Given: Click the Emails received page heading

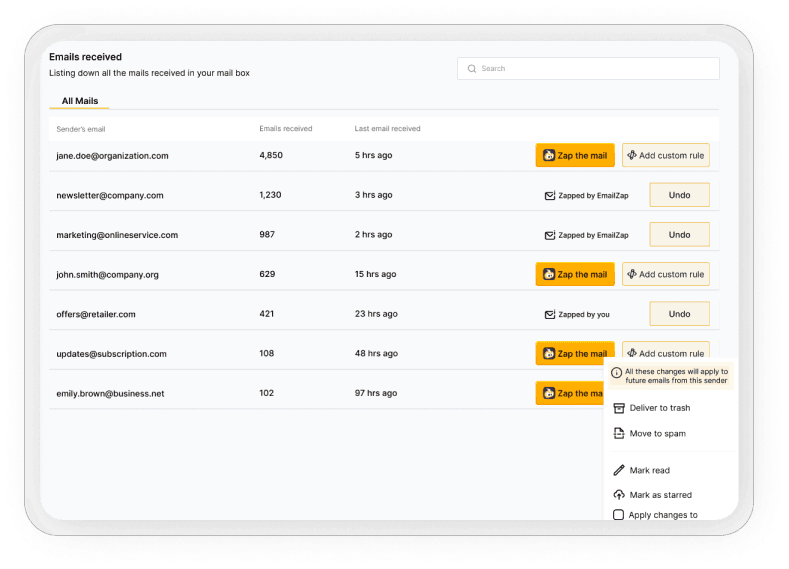Looking at the screenshot, I should tap(86, 57).
